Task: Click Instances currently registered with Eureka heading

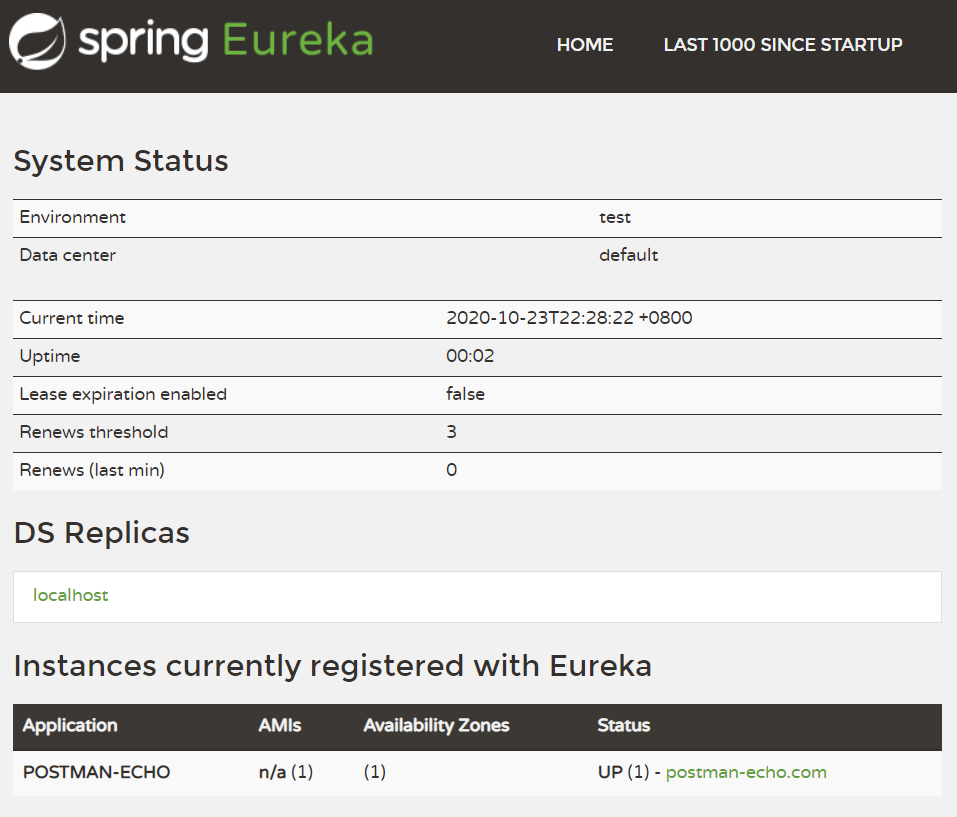Action: pos(333,666)
